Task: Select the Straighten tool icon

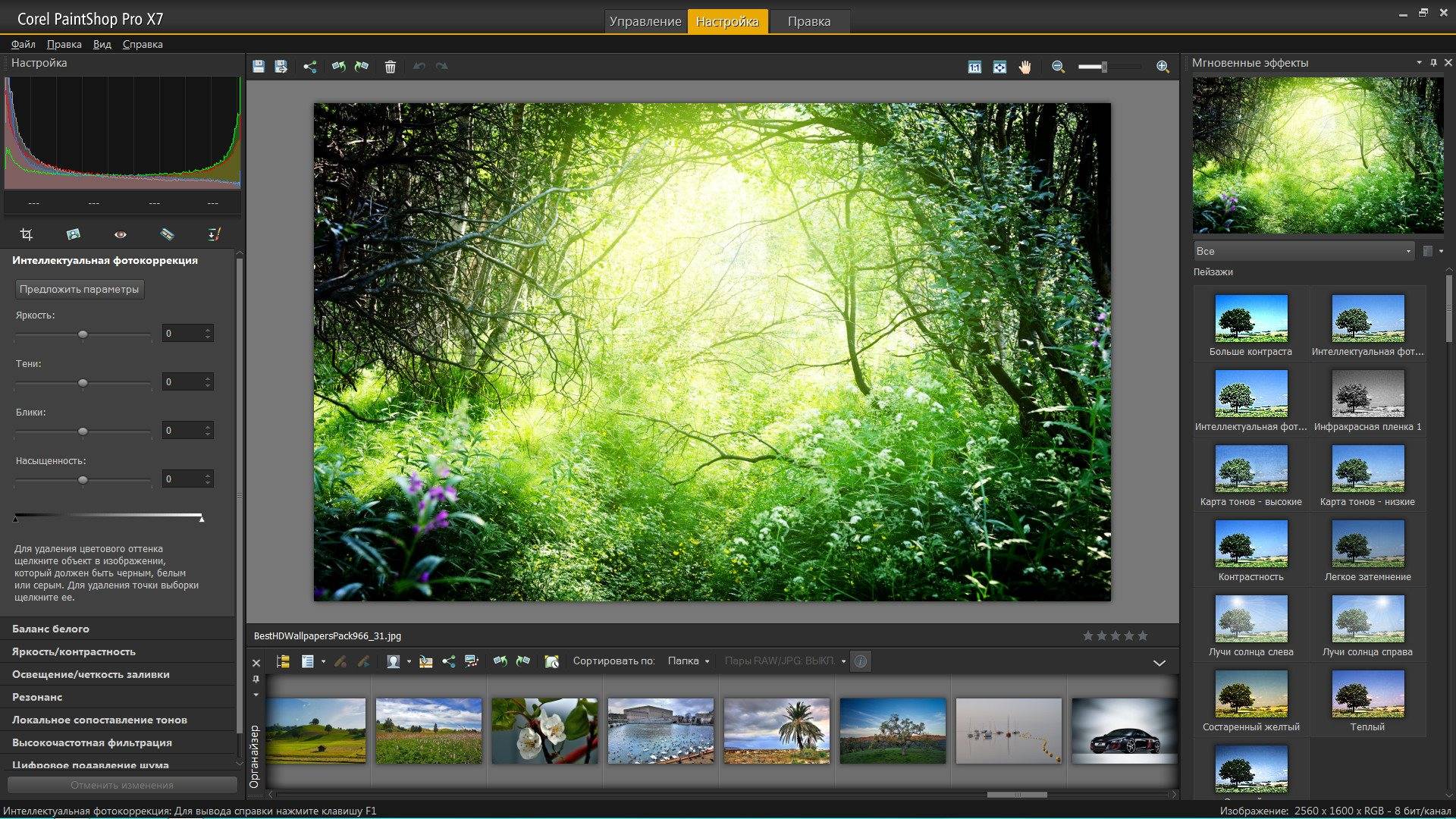Action: [x=74, y=234]
